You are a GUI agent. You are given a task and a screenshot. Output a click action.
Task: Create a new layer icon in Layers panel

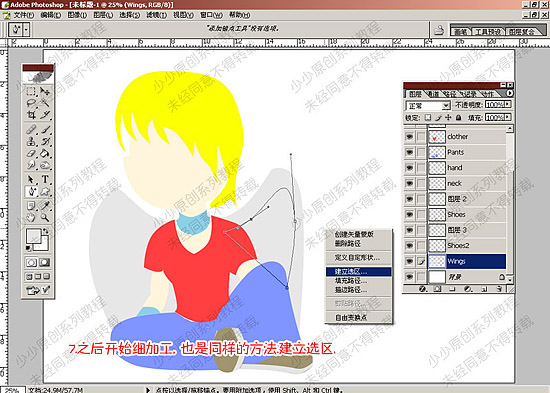(x=484, y=289)
